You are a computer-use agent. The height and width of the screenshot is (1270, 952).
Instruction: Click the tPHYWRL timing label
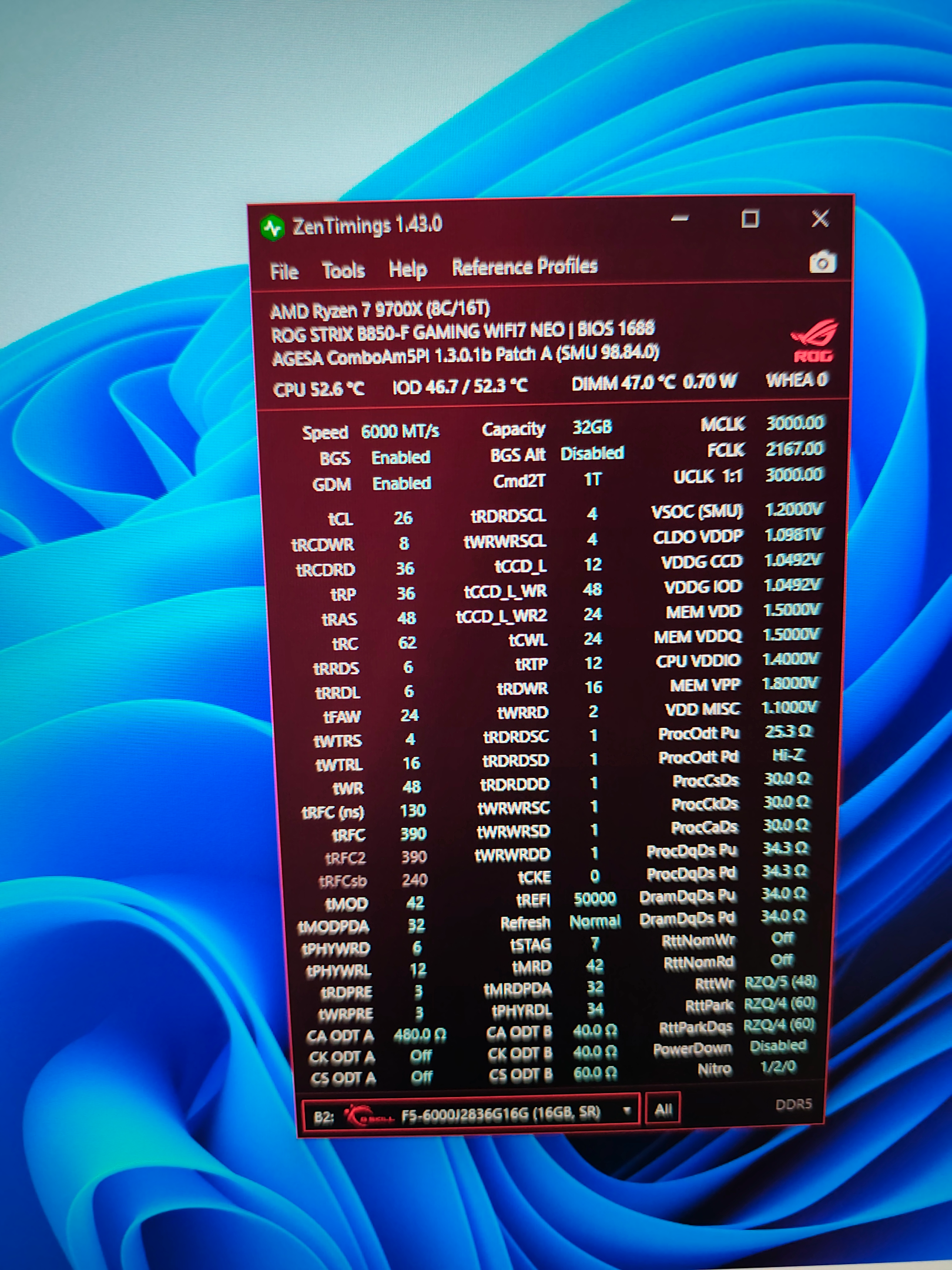338,971
